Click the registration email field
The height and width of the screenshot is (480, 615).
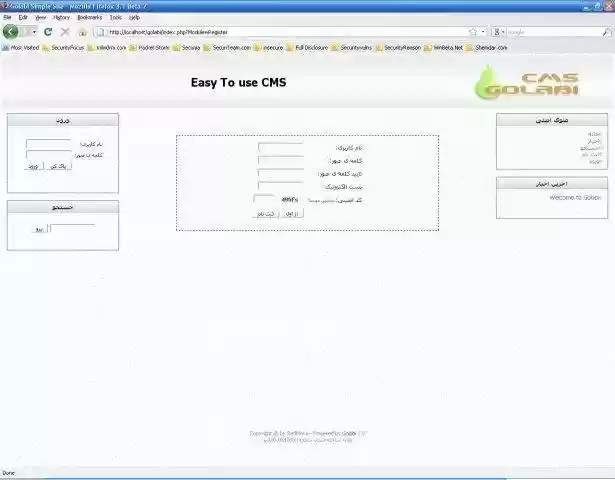click(280, 187)
